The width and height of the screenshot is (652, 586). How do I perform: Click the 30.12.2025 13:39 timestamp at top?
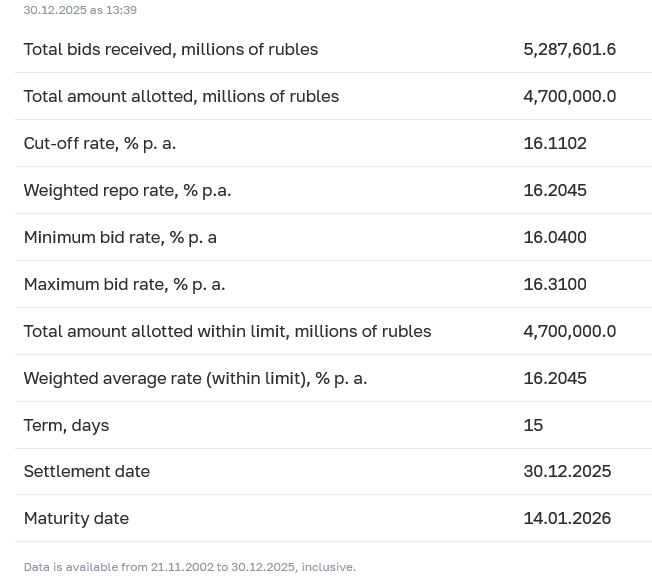click(x=80, y=10)
